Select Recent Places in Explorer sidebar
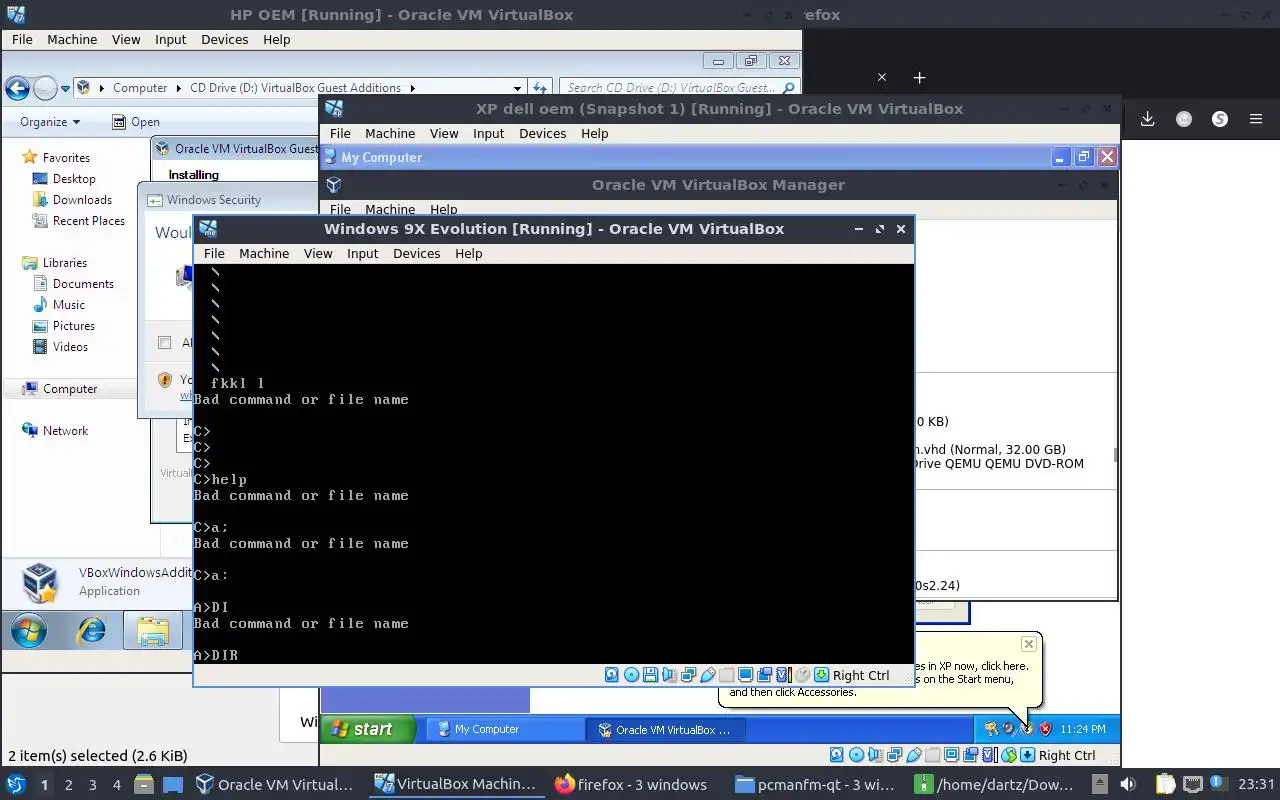 tap(89, 221)
